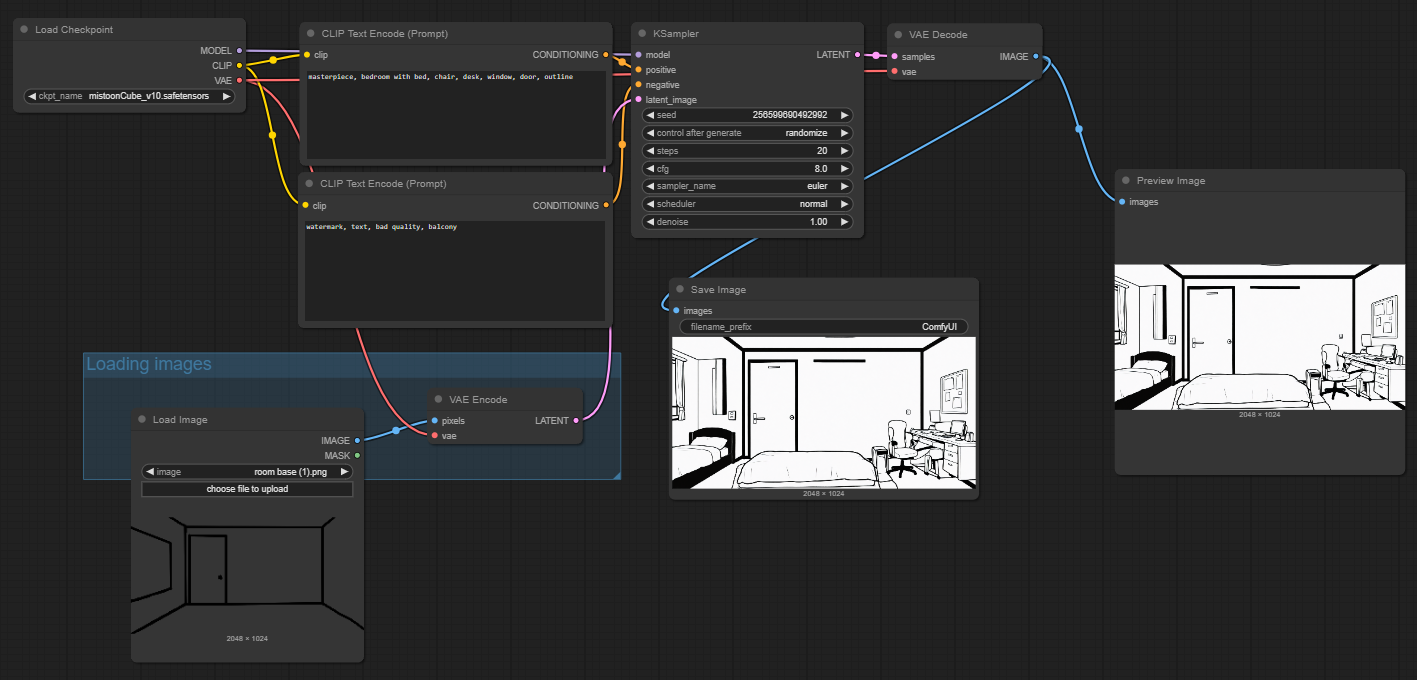This screenshot has width=1417, height=680.
Task: Click midpoint dot on Load Image to VAE Encode link
Action: pyautogui.click(x=396, y=431)
